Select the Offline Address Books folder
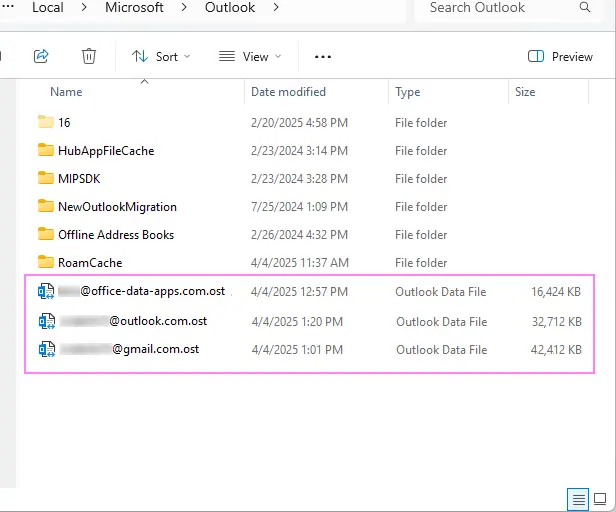Image resolution: width=616 pixels, height=512 pixels. 115,235
